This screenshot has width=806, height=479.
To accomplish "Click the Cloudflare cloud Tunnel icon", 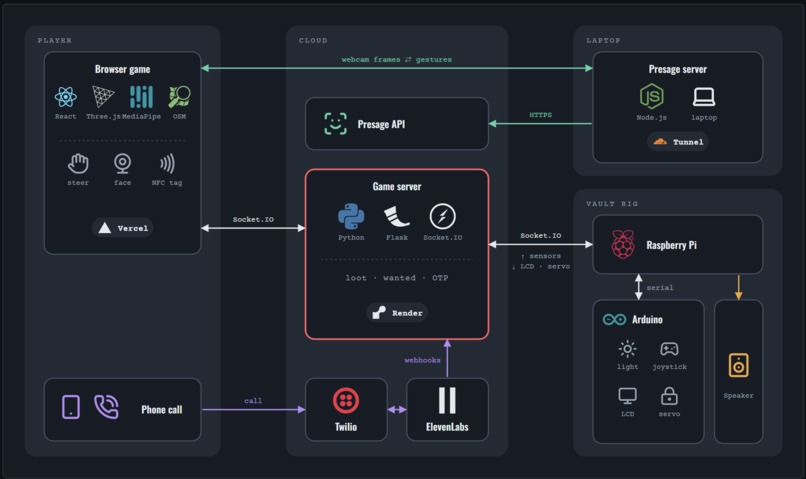I will (660, 141).
